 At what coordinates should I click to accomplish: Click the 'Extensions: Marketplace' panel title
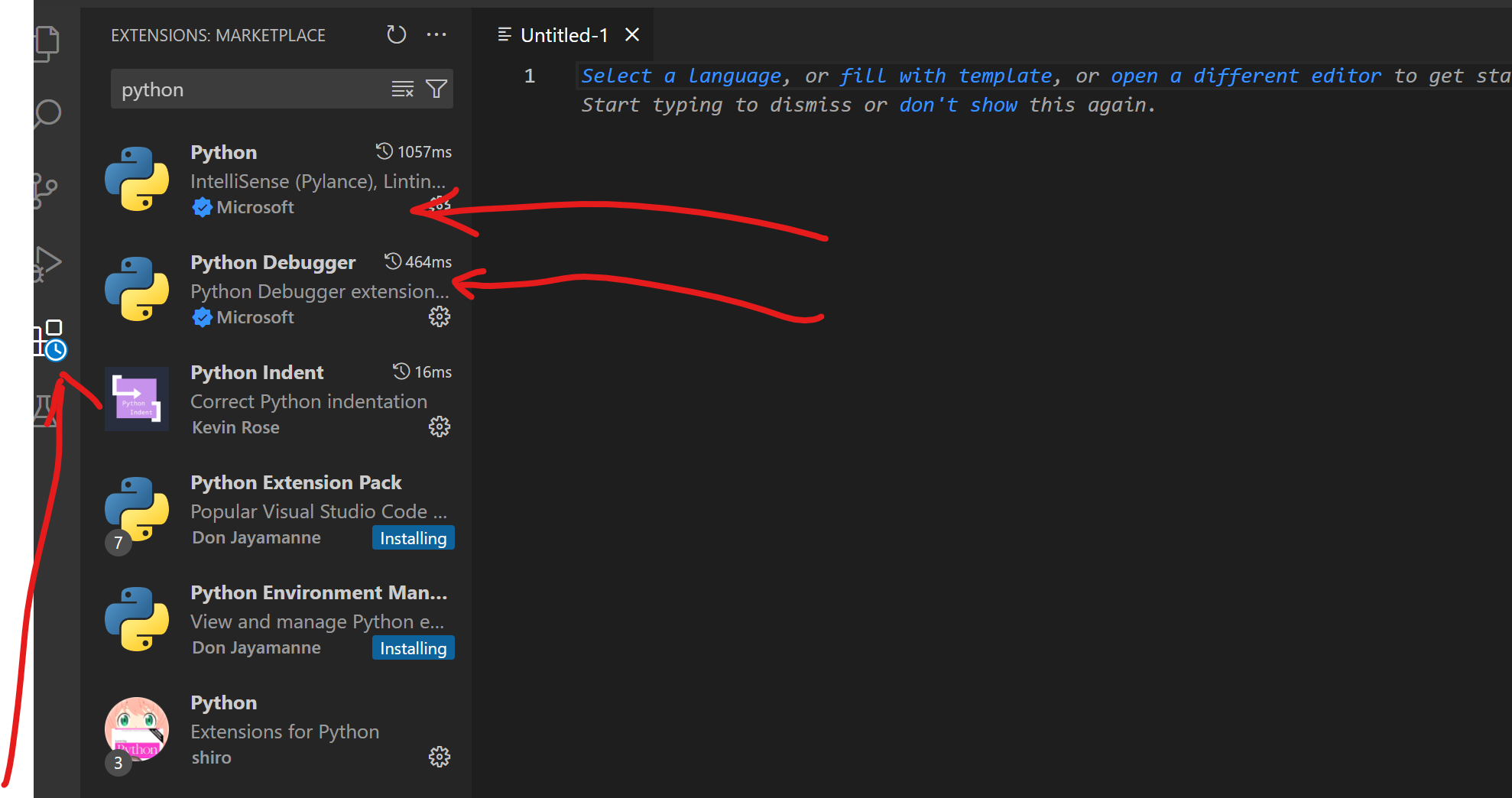tap(218, 35)
